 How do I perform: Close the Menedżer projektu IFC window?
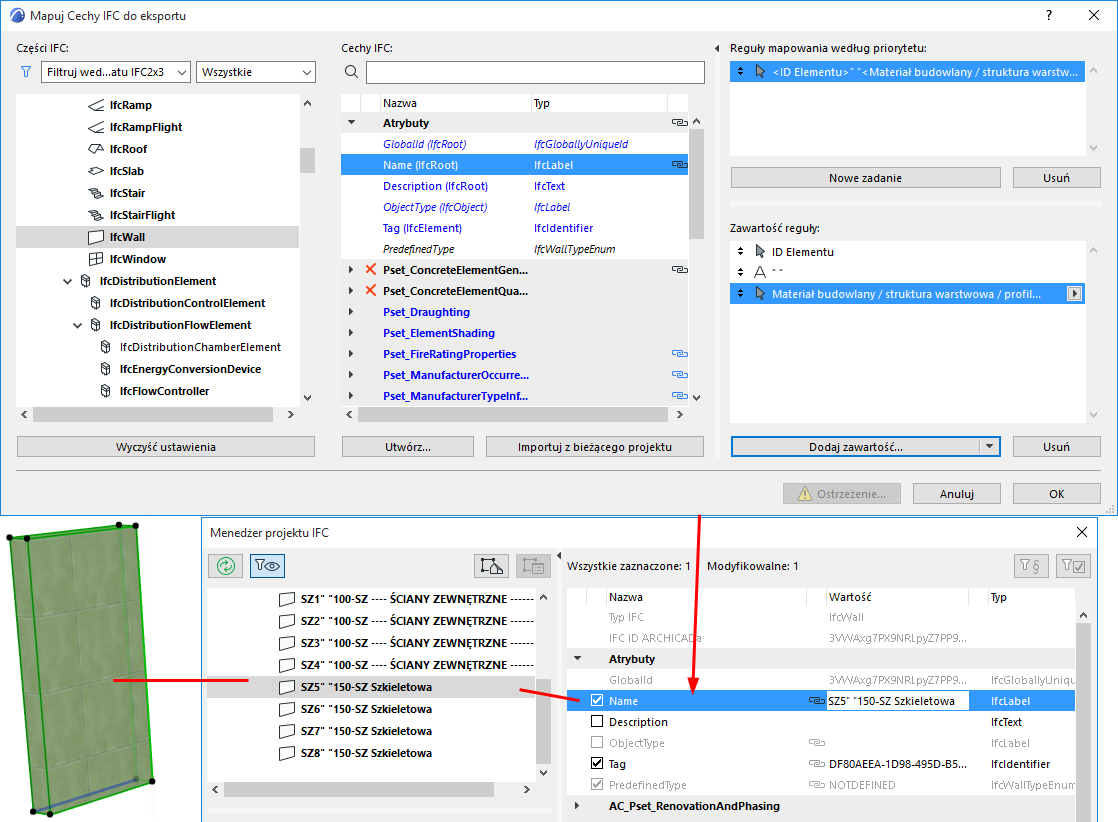(1082, 533)
